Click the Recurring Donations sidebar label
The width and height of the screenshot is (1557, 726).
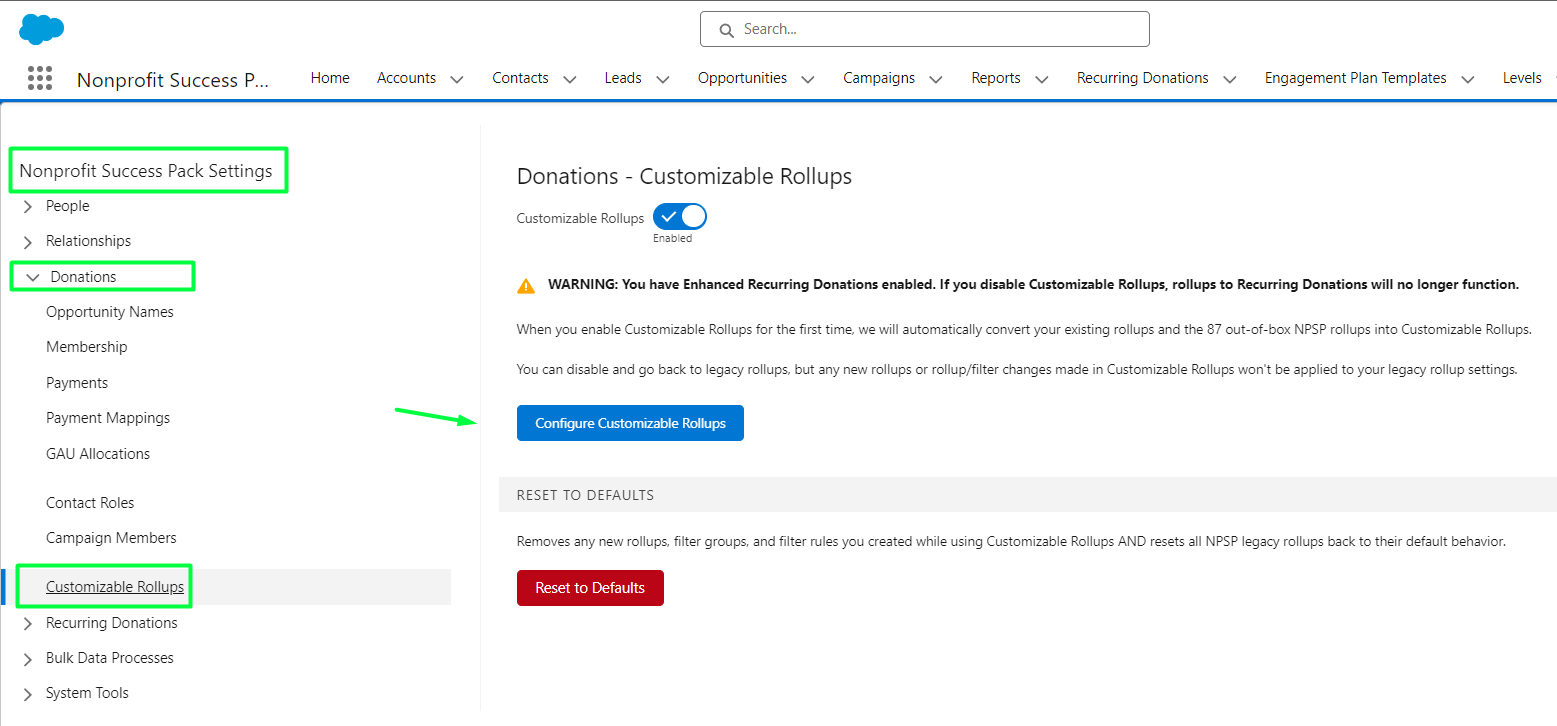point(112,623)
